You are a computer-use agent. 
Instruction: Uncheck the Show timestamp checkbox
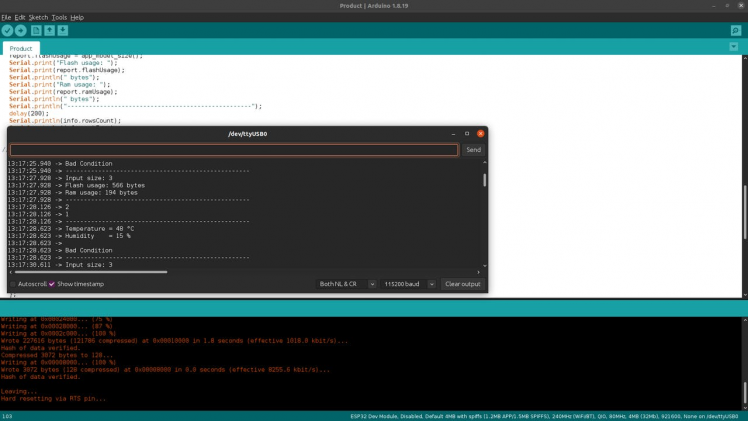pyautogui.click(x=52, y=284)
